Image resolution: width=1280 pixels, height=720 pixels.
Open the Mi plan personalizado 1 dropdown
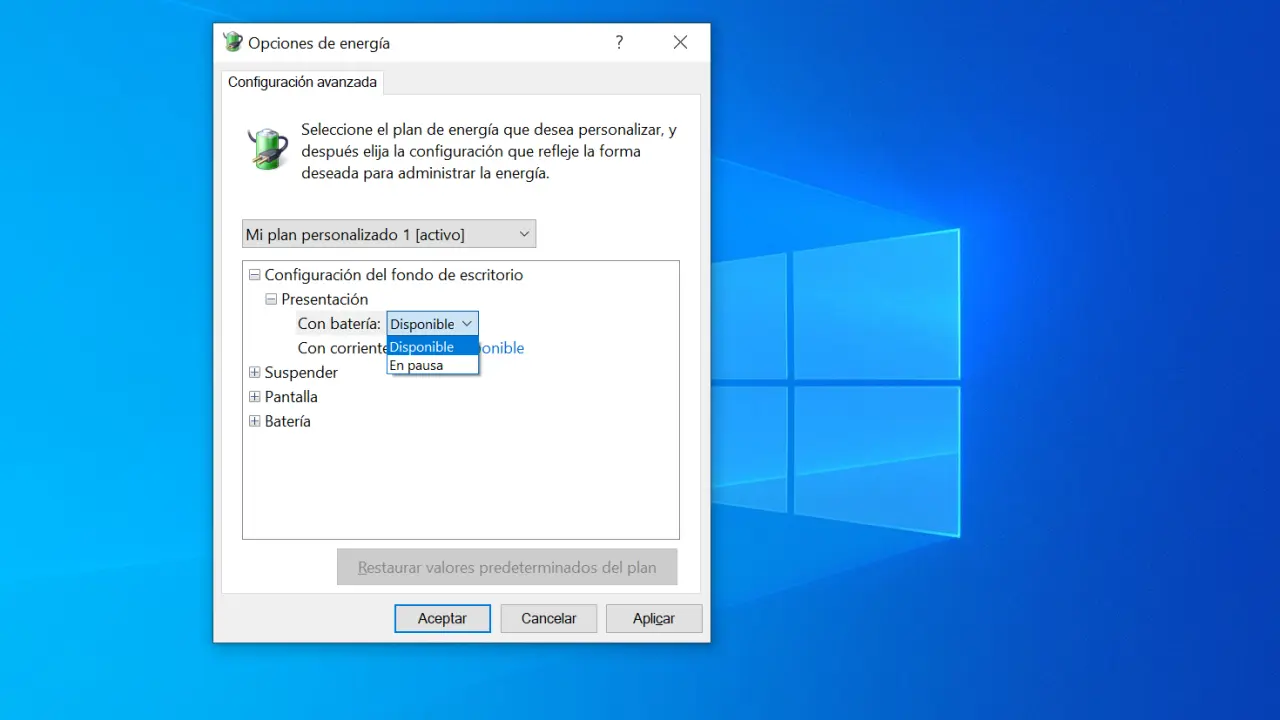389,234
